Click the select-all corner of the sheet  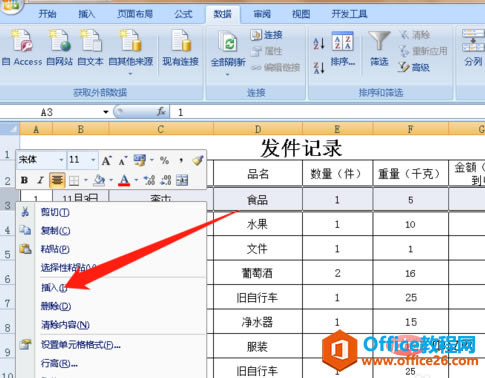click(x=10, y=129)
